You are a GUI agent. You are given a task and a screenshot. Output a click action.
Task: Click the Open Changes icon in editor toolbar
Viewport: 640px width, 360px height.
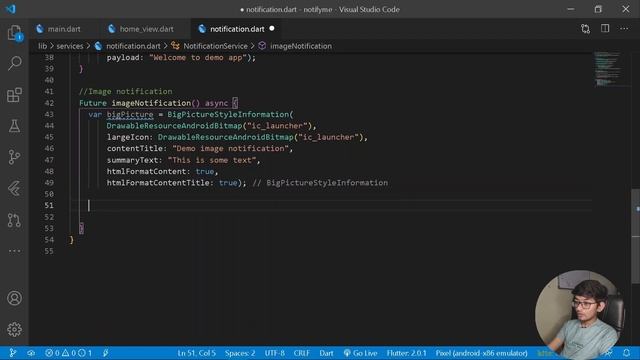[x=585, y=29]
